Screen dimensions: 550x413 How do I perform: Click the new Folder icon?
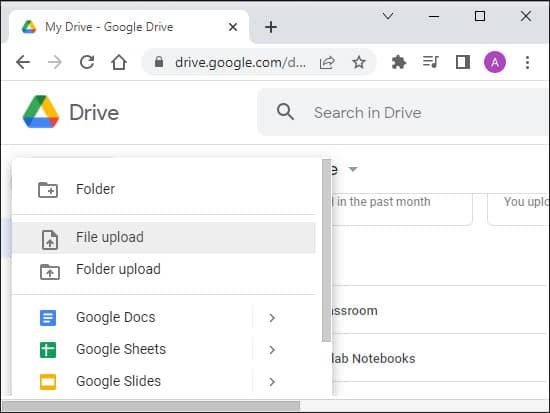click(x=48, y=190)
